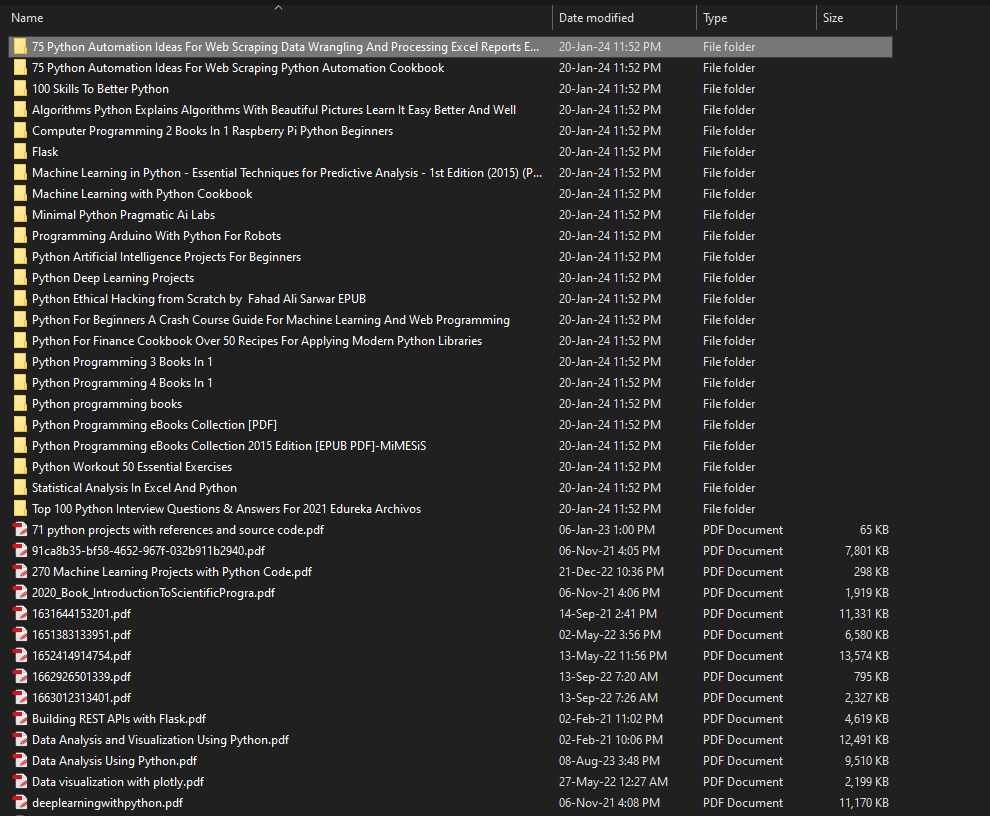Viewport: 990px width, 816px height.
Task: Select Algorithms Python Explains Algorithms folder name
Action: coord(274,110)
